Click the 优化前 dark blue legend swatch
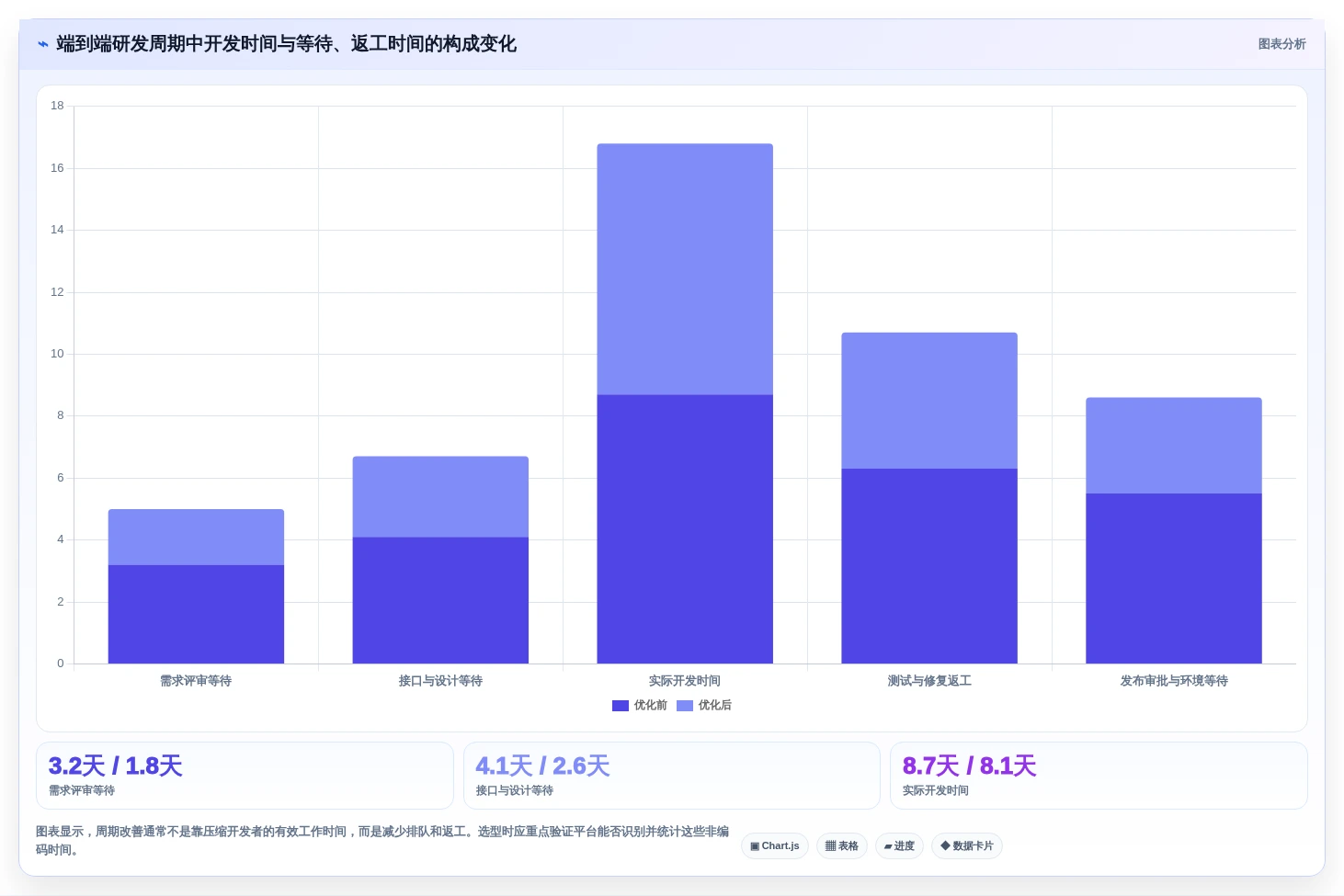Viewport: 1344px width, 896px height. (621, 706)
